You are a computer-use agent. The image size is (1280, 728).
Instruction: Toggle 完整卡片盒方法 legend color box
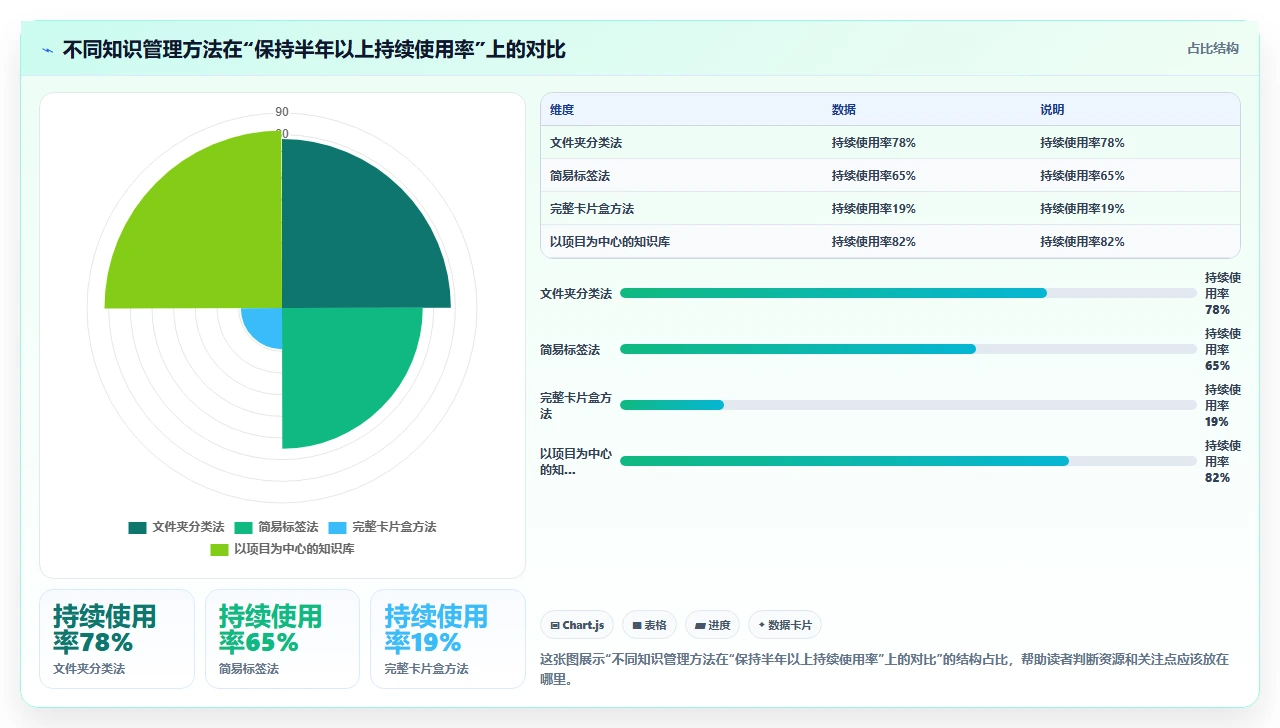(338, 527)
